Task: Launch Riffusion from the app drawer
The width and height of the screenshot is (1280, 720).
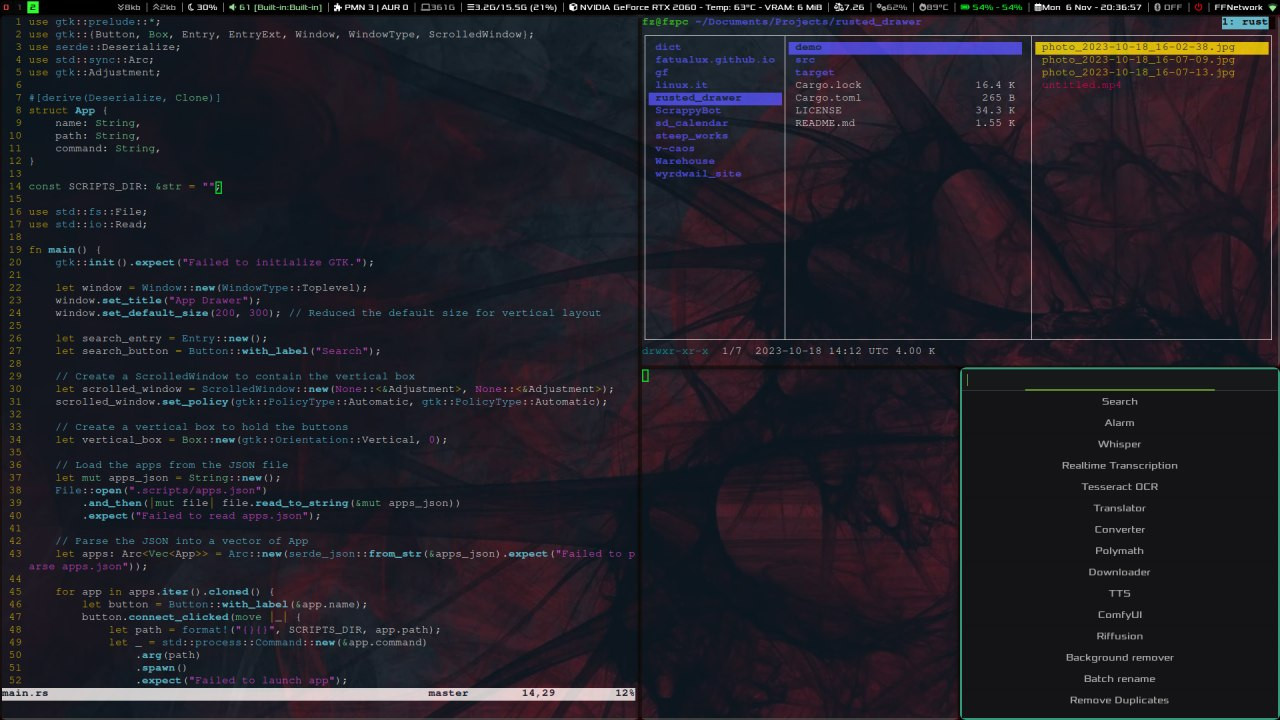Action: pos(1119,636)
